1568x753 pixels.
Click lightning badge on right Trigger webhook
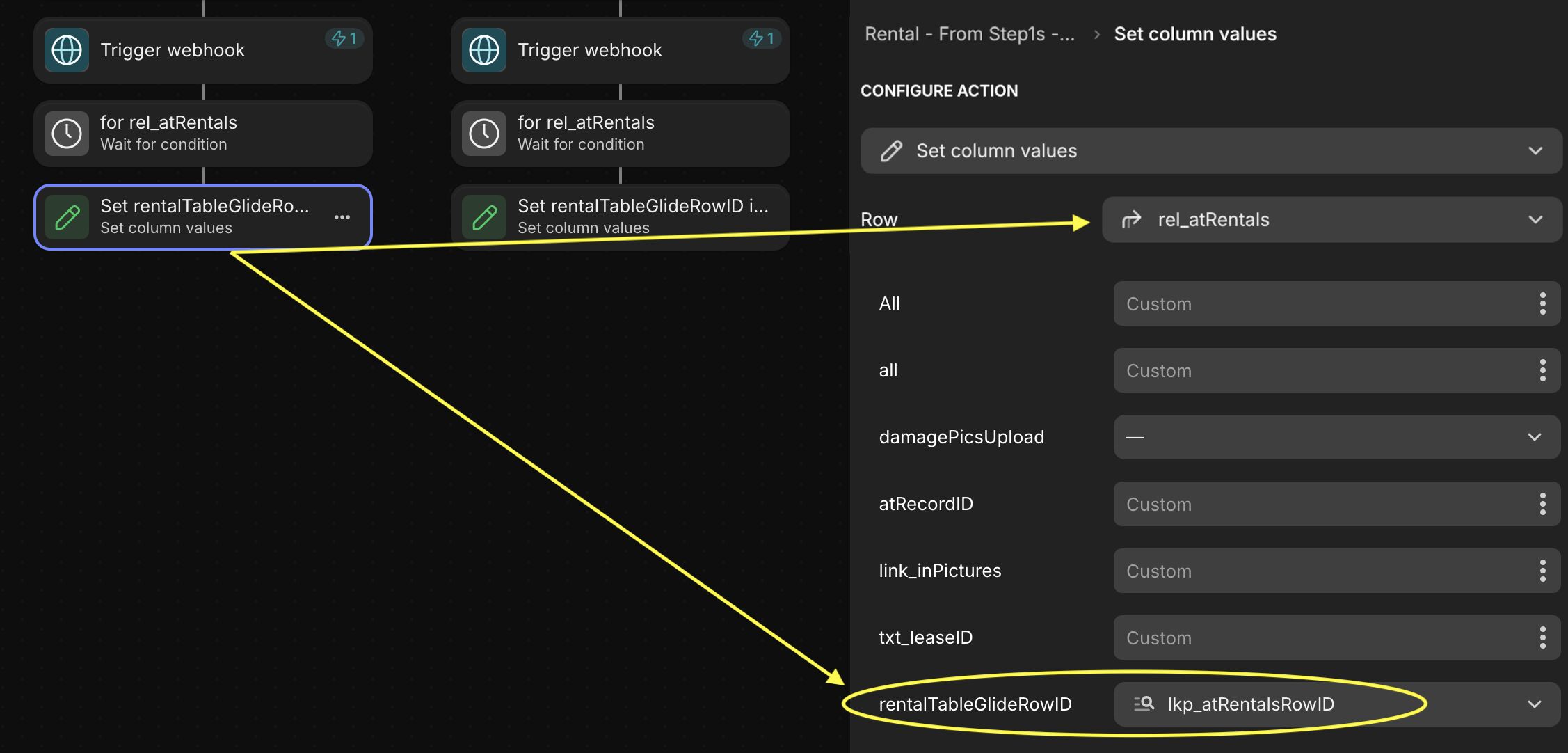(762, 38)
